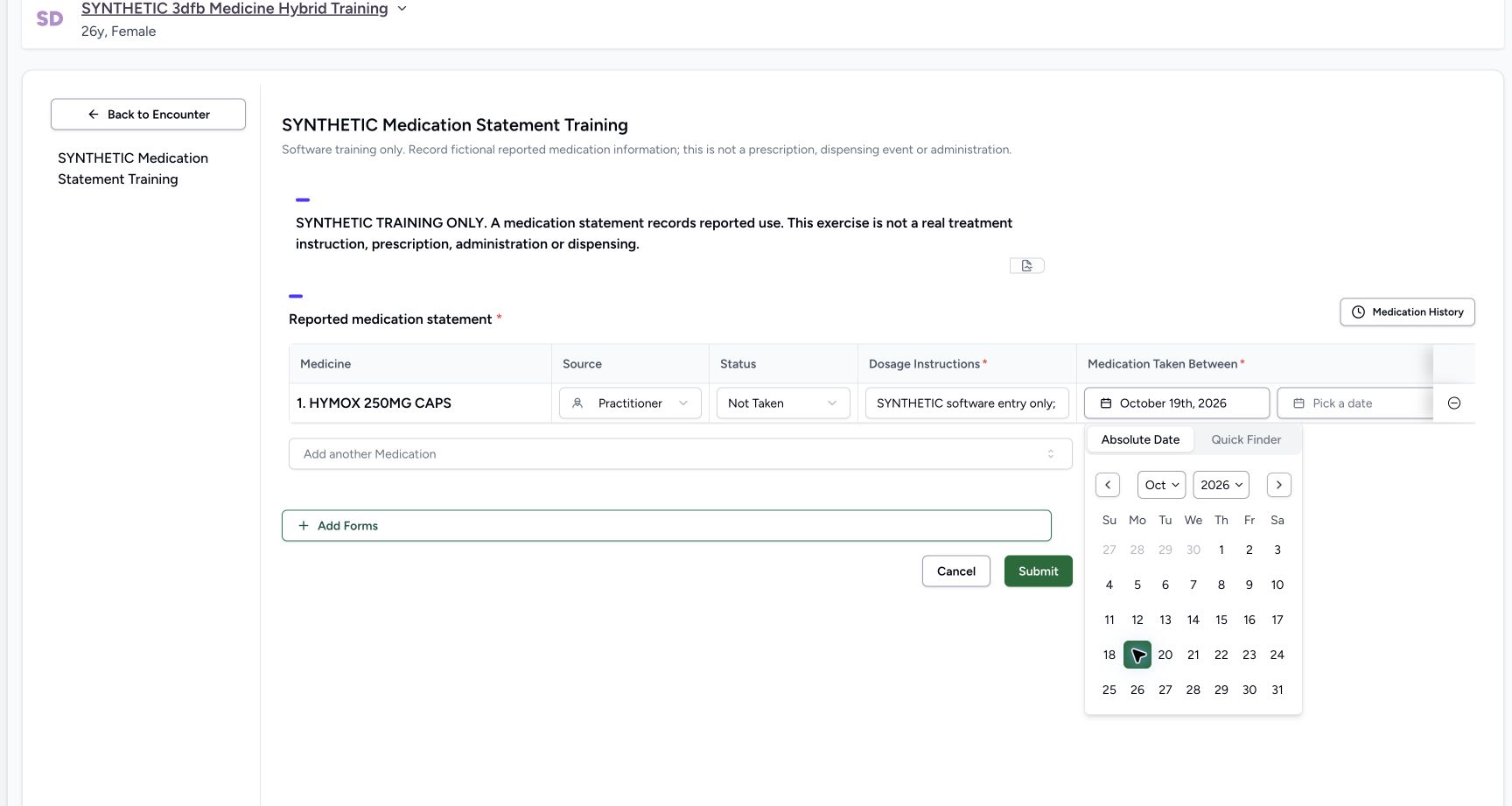Open Medication History
This screenshot has width=1512, height=806.
pos(1407,312)
